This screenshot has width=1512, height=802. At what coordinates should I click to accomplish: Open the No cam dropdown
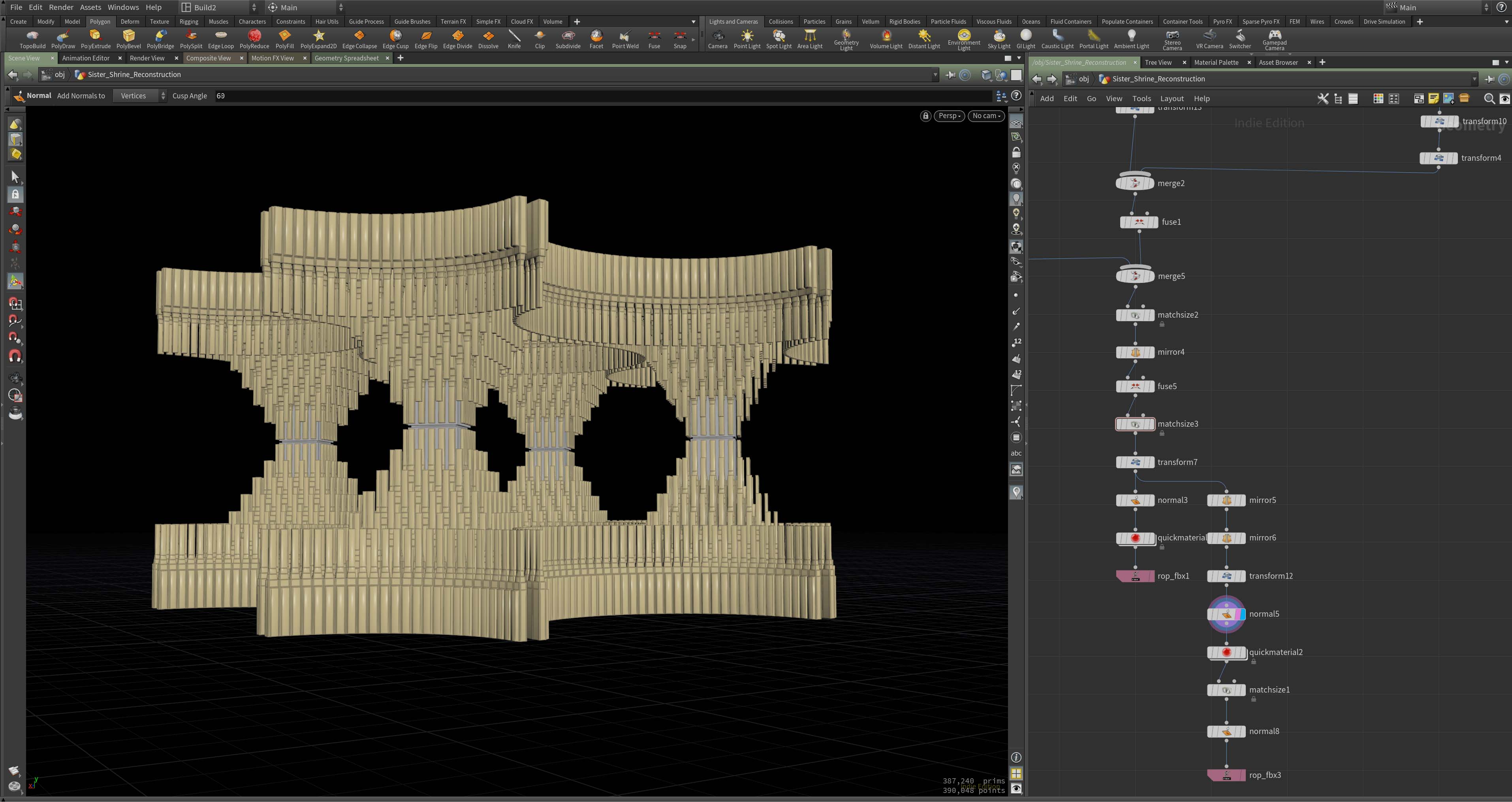coord(986,116)
